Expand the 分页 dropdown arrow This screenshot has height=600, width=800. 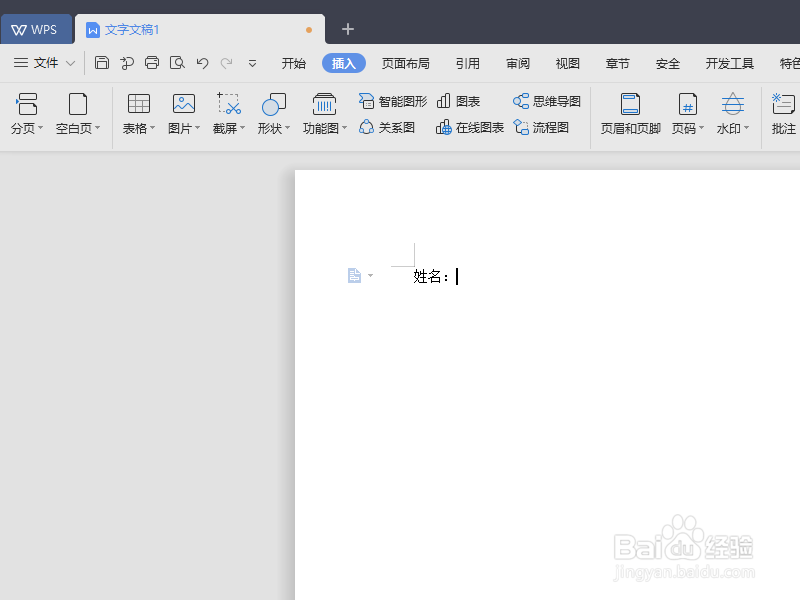pos(41,128)
